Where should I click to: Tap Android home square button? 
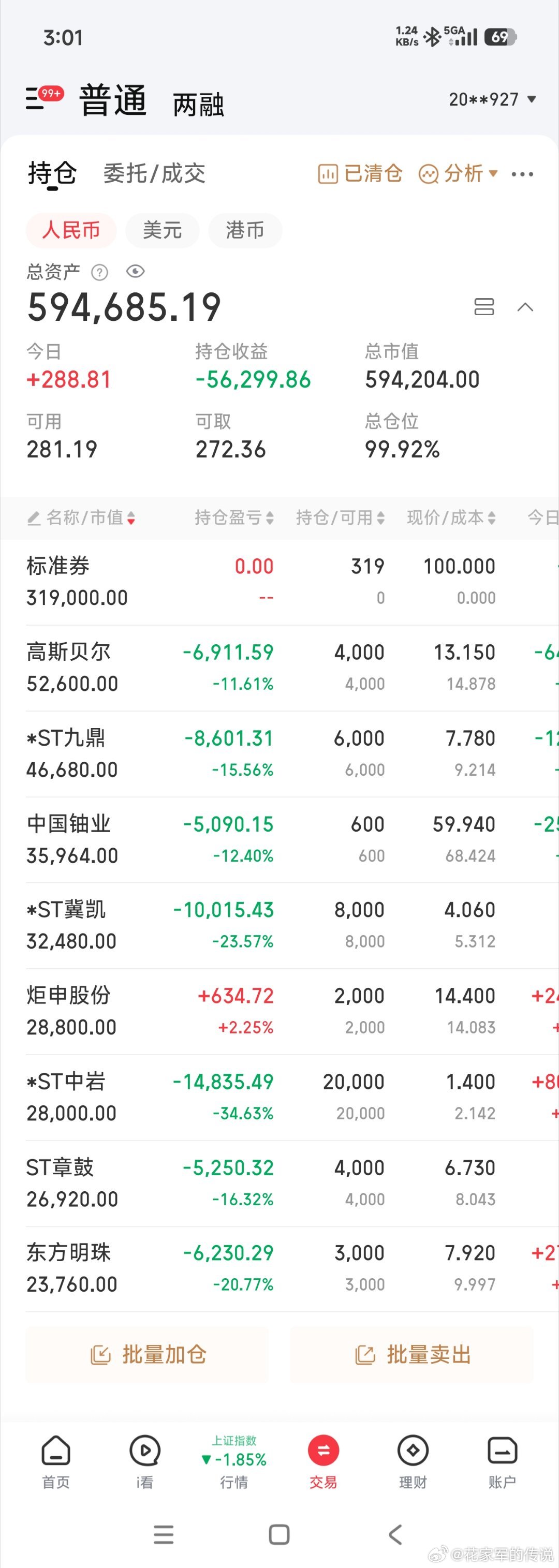tap(279, 1534)
